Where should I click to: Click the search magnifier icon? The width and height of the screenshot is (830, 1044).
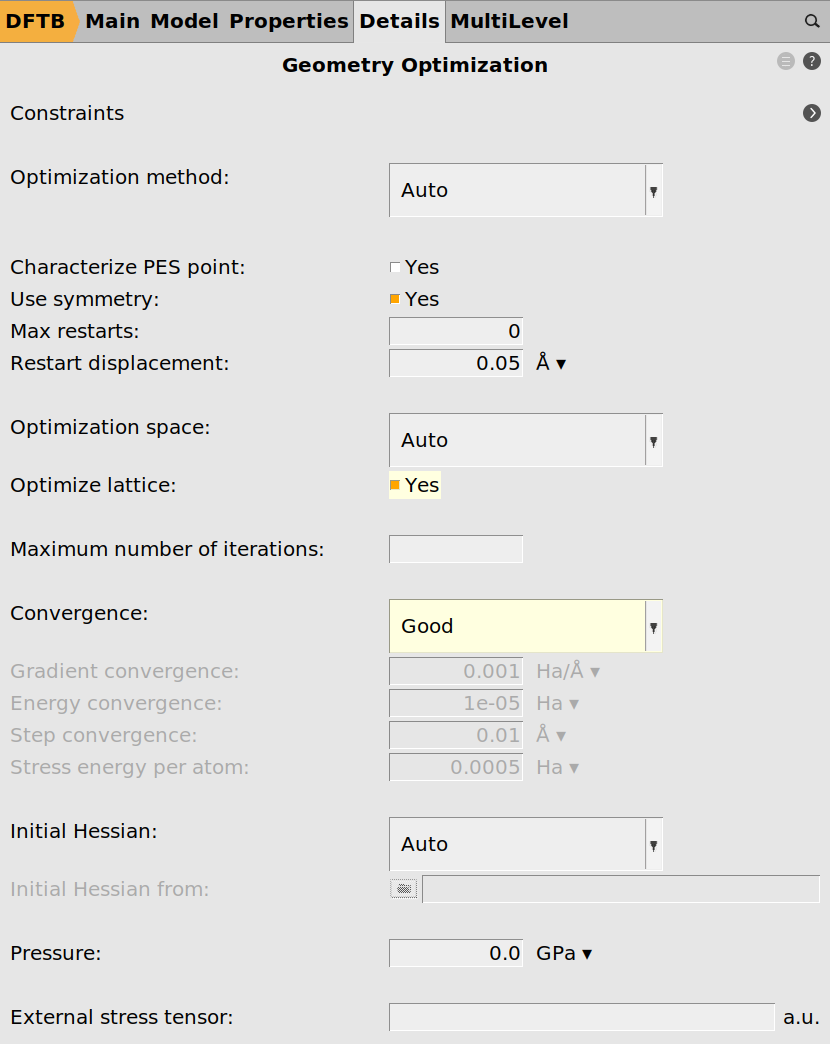812,21
